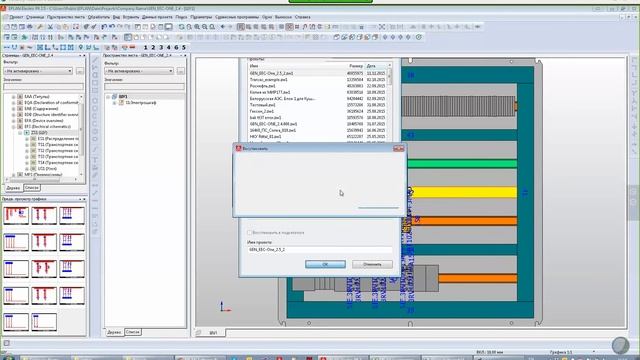The height and width of the screenshot is (360, 640).
Task: Click the Print icon in the top toolbar
Action: point(29,27)
